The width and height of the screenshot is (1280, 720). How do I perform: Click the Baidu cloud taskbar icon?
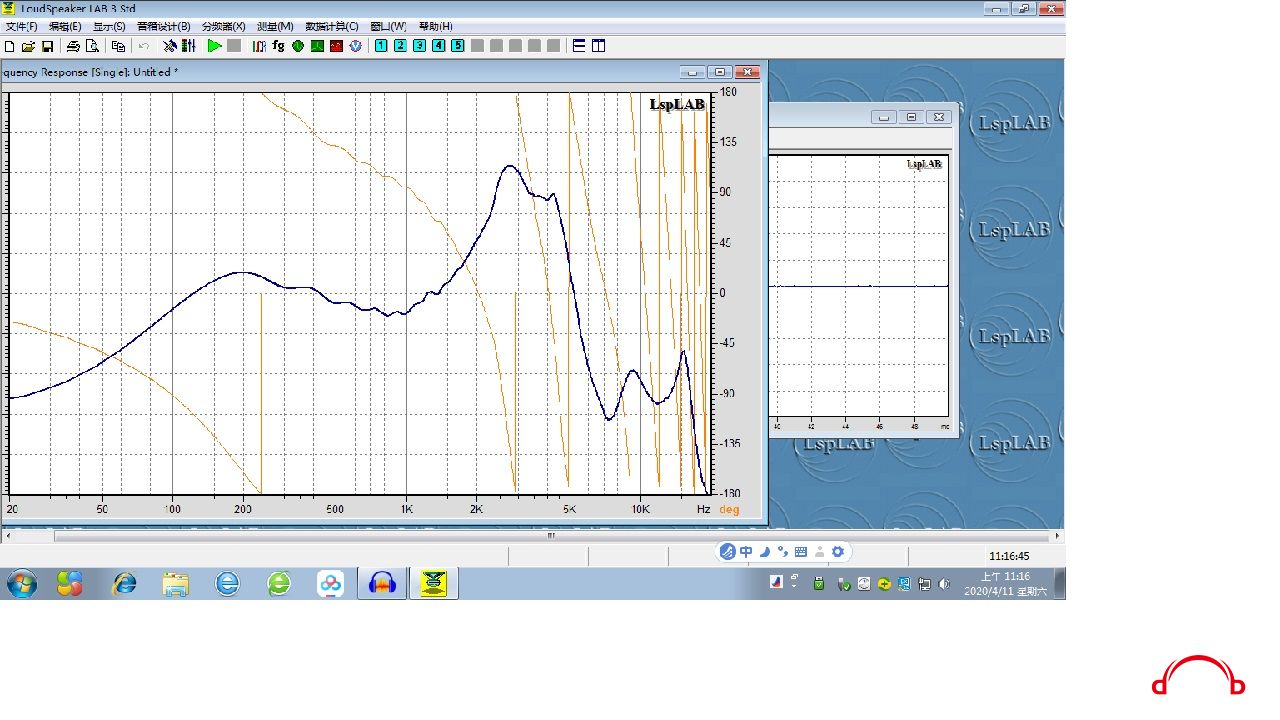(331, 583)
